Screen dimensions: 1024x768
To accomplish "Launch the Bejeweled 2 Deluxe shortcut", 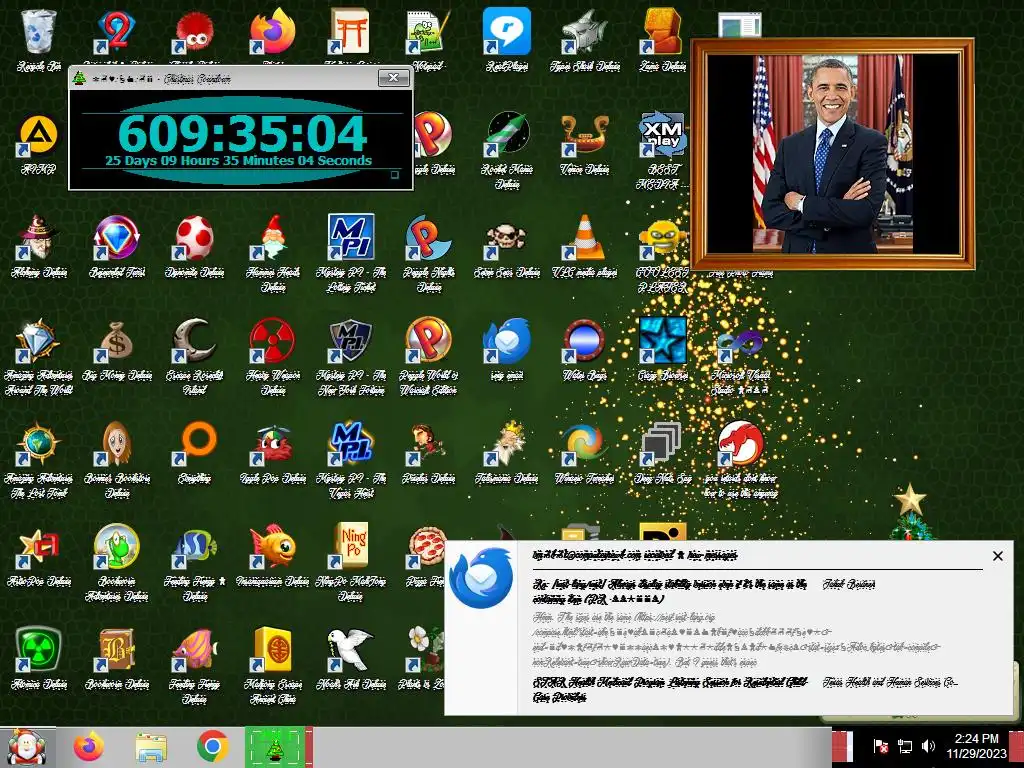I will [x=116, y=31].
